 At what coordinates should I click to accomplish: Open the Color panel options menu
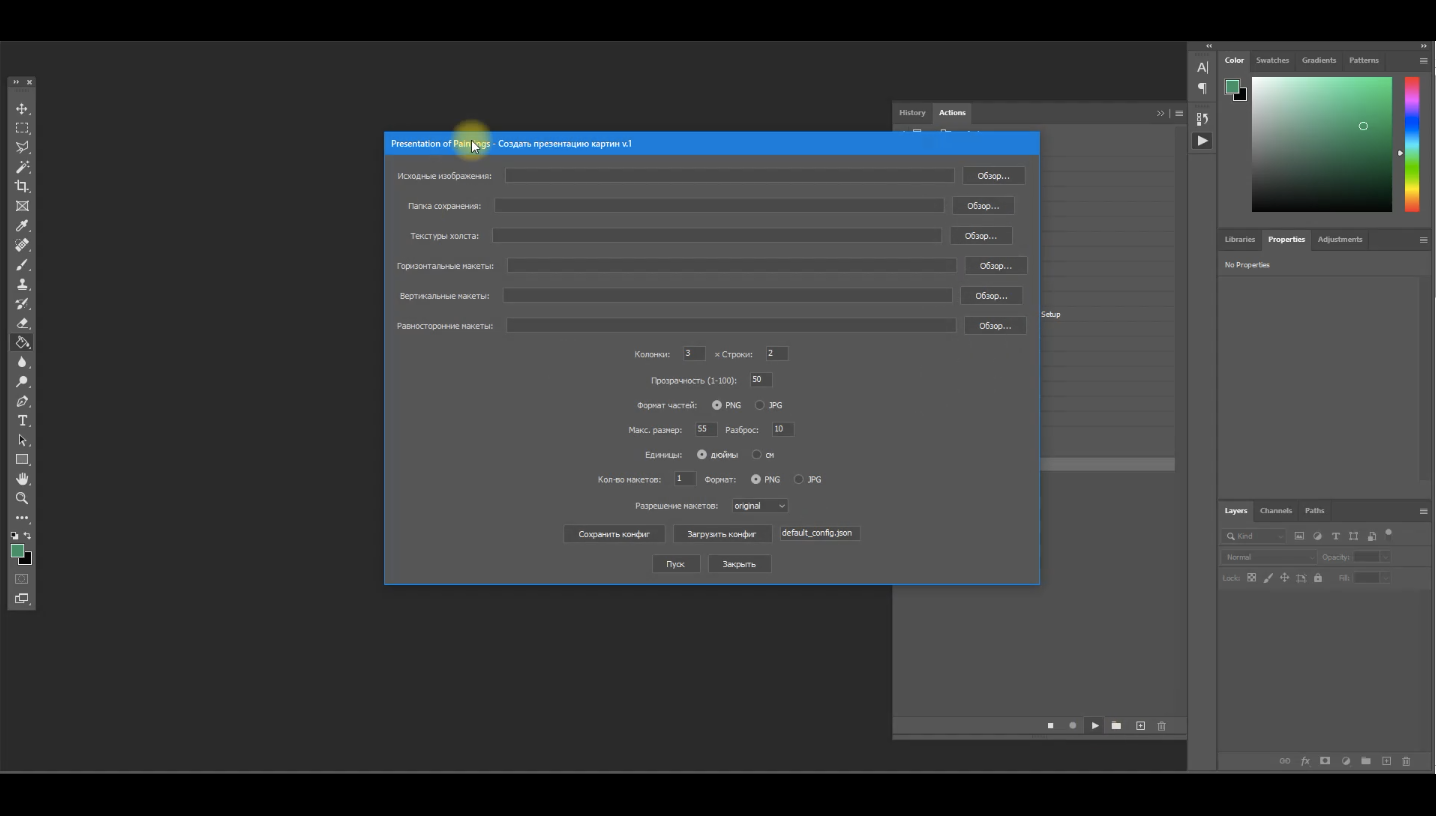coord(1423,61)
